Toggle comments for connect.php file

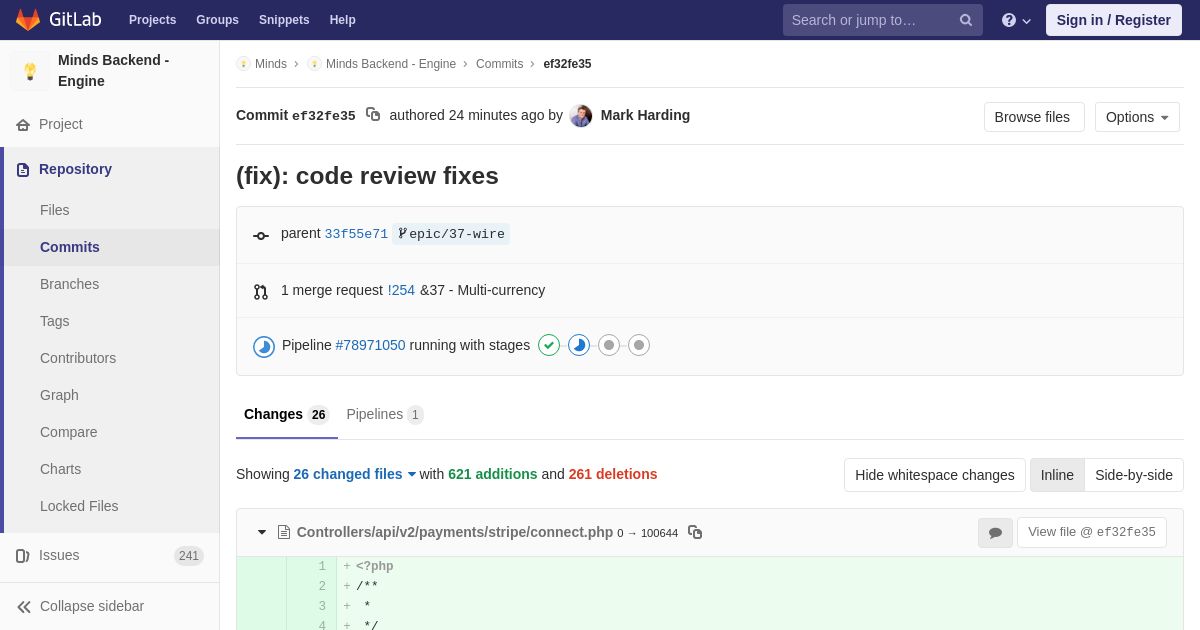[995, 533]
